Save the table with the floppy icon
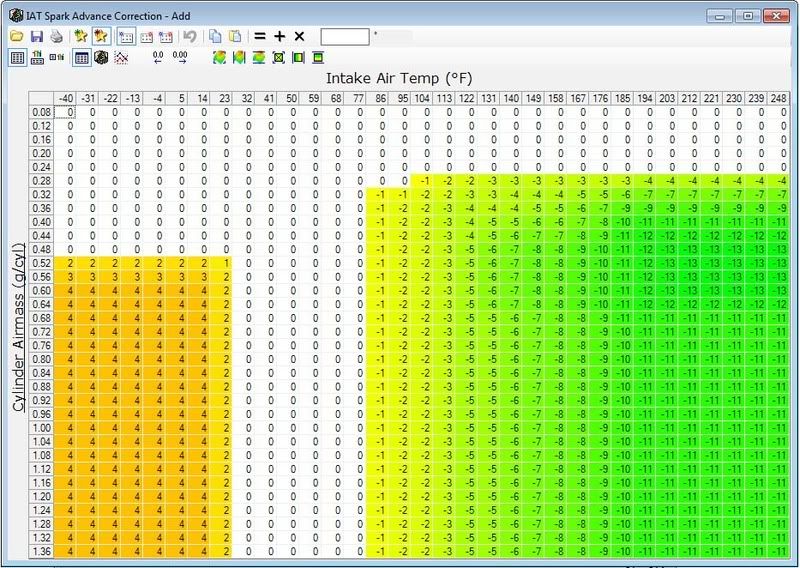This screenshot has height=568, width=800. pyautogui.click(x=37, y=36)
